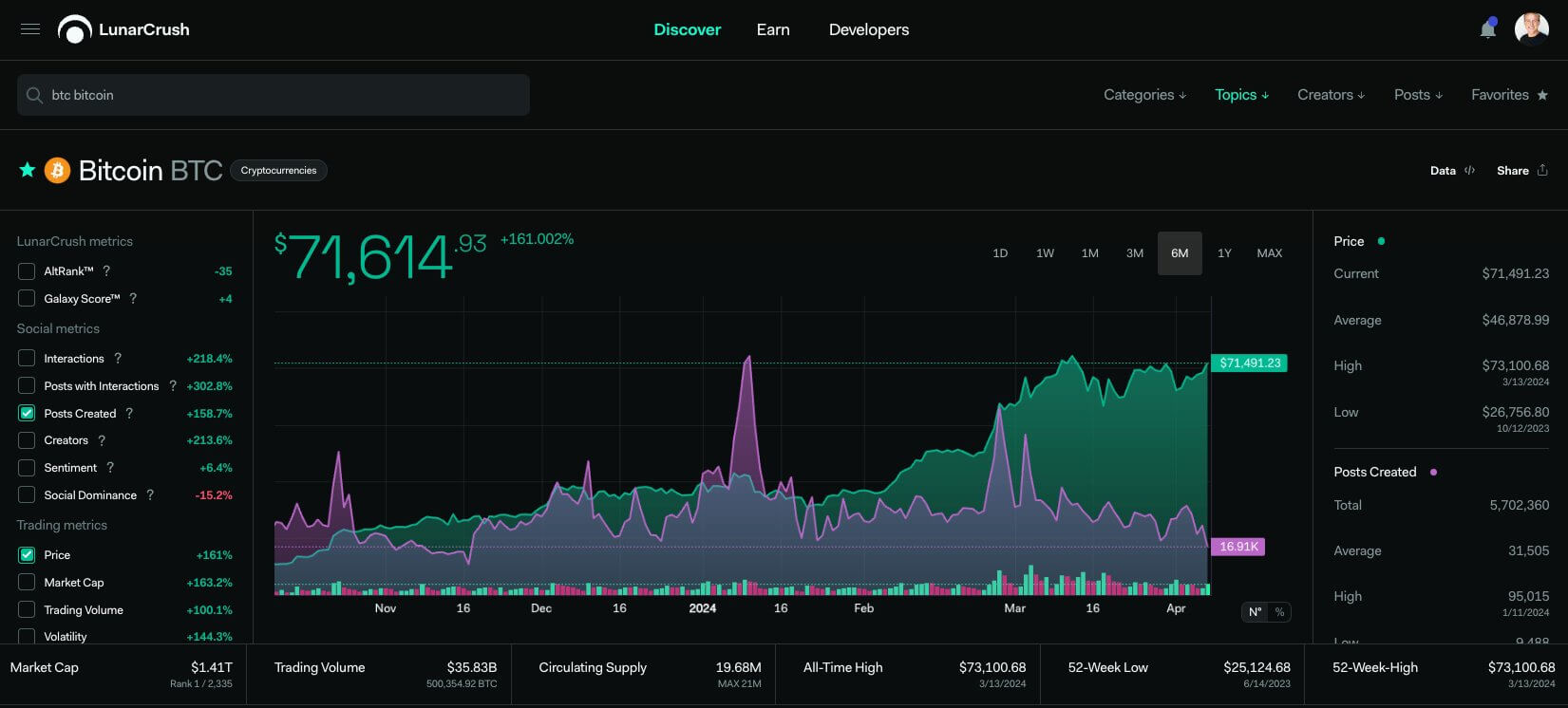Switch to the 1Y time range
The height and width of the screenshot is (708, 1568).
click(1224, 253)
